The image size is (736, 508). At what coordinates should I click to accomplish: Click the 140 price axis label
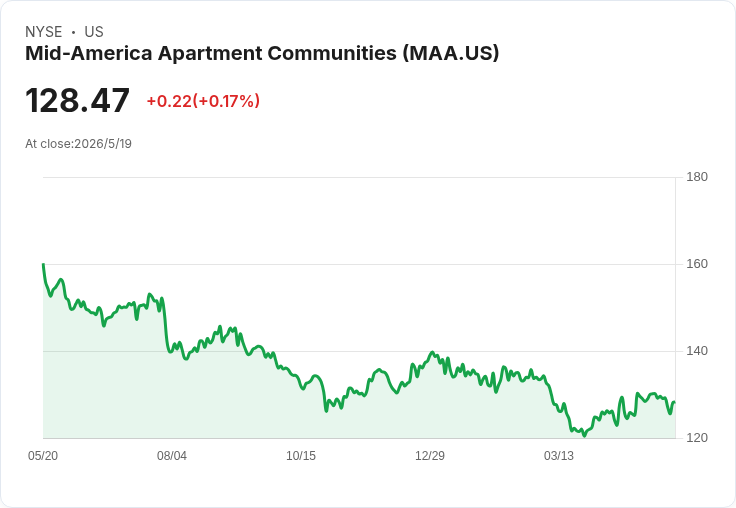(x=697, y=351)
